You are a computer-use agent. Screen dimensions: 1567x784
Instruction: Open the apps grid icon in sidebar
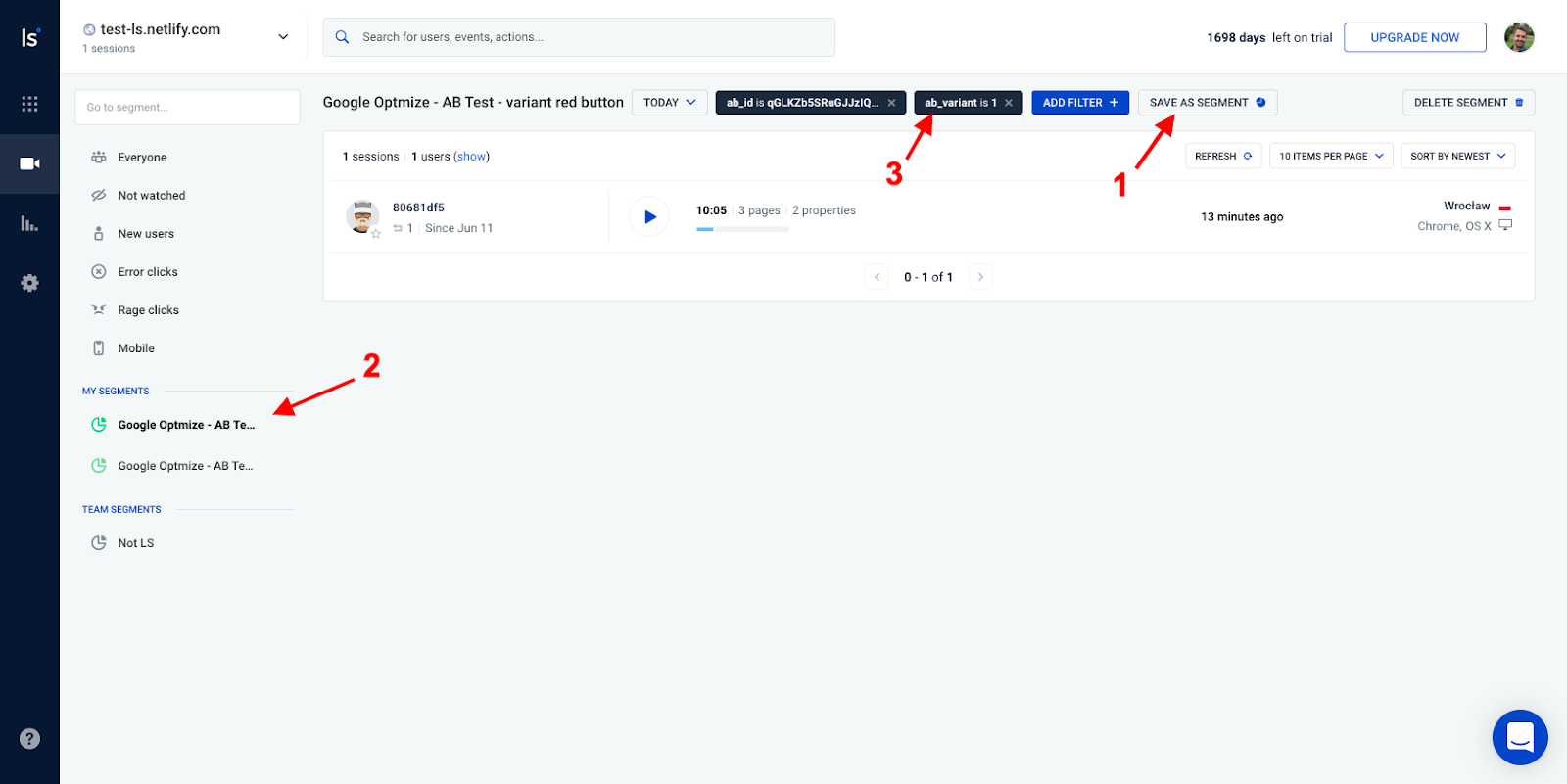(29, 104)
